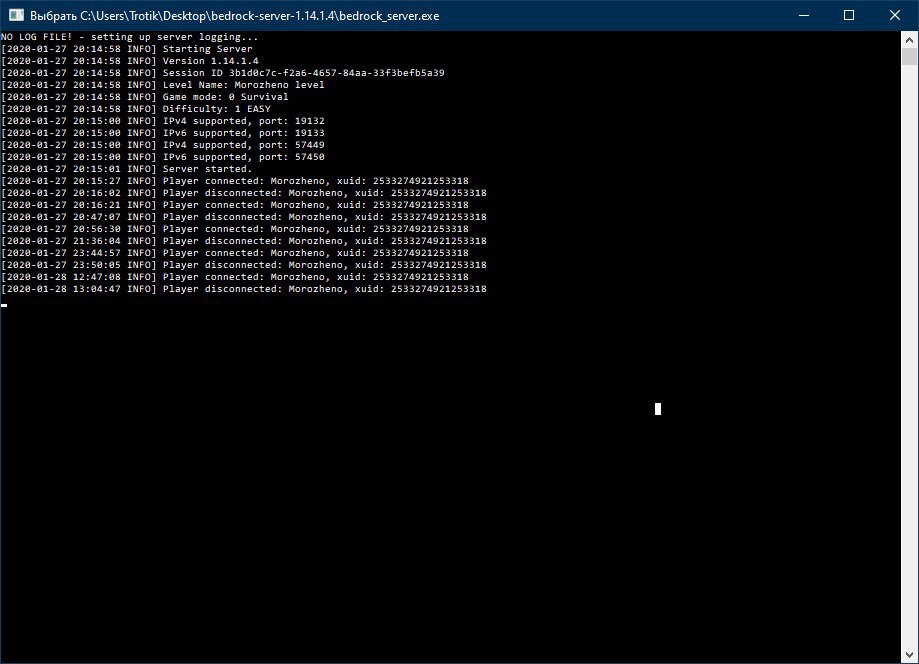The width and height of the screenshot is (919, 664).
Task: Click the 'Starting Server' log line
Action: pyautogui.click(x=127, y=49)
